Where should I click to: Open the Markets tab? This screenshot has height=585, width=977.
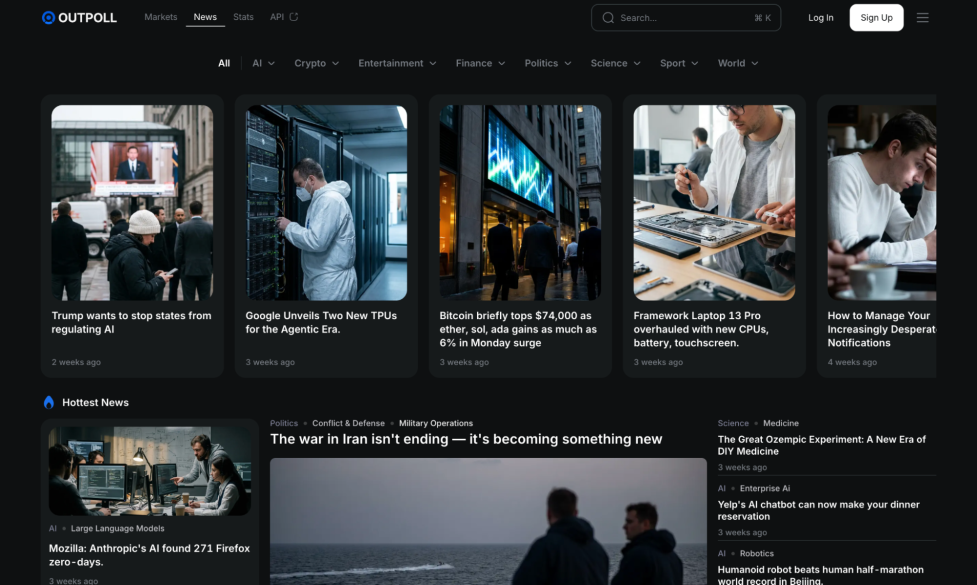pyautogui.click(x=161, y=17)
